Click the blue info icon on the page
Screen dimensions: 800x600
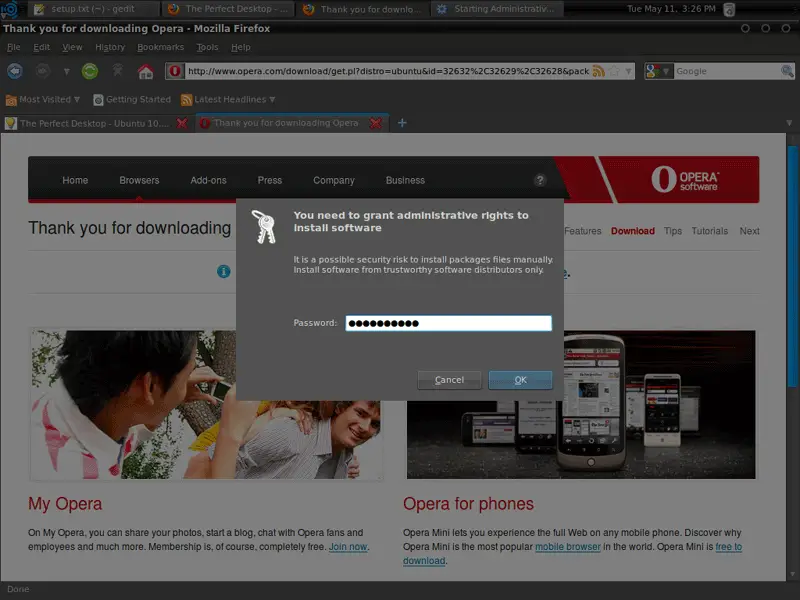[x=223, y=271]
